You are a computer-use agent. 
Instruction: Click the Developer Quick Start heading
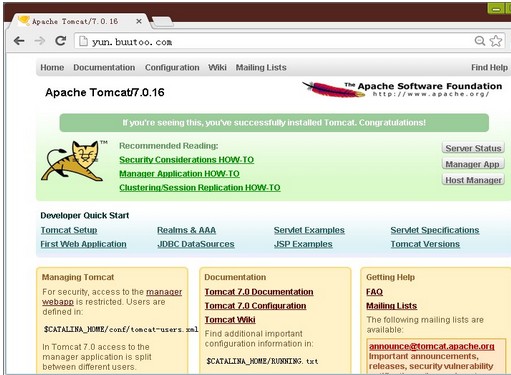[x=85, y=215]
